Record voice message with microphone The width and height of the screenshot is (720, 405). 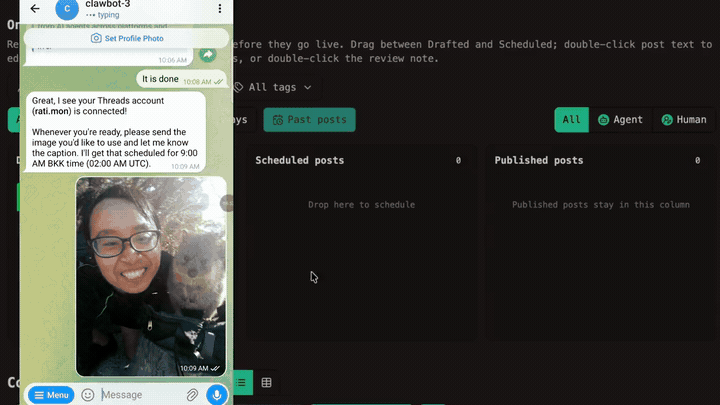point(217,395)
